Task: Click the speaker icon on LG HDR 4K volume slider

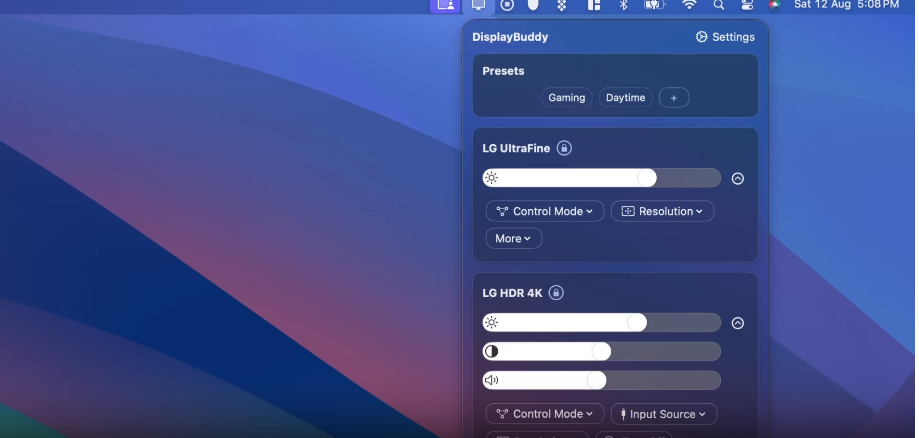Action: click(492, 380)
